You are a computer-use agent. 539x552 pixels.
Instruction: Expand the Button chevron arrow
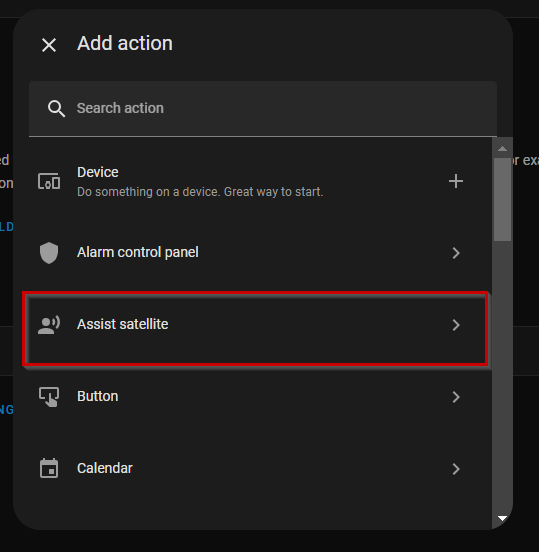456,397
